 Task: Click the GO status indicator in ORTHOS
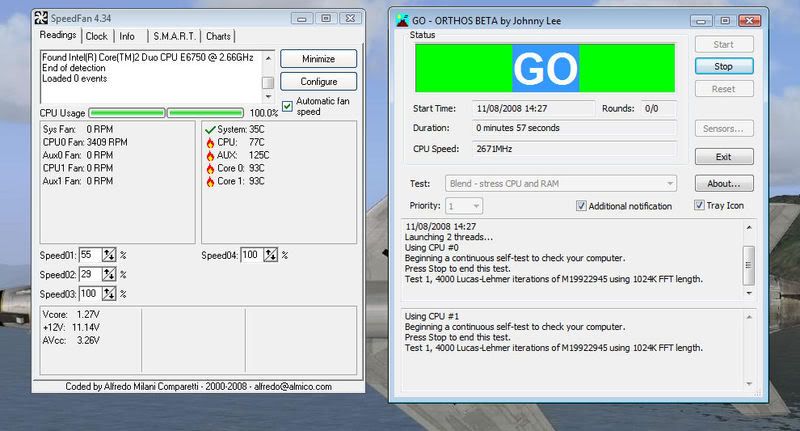(x=545, y=68)
